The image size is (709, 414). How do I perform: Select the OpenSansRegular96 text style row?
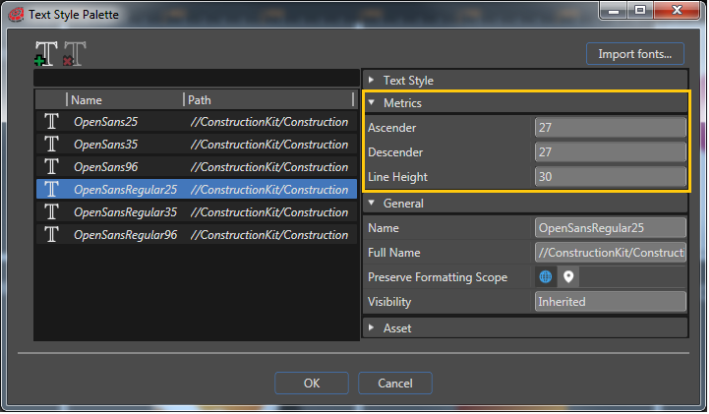pyautogui.click(x=196, y=235)
